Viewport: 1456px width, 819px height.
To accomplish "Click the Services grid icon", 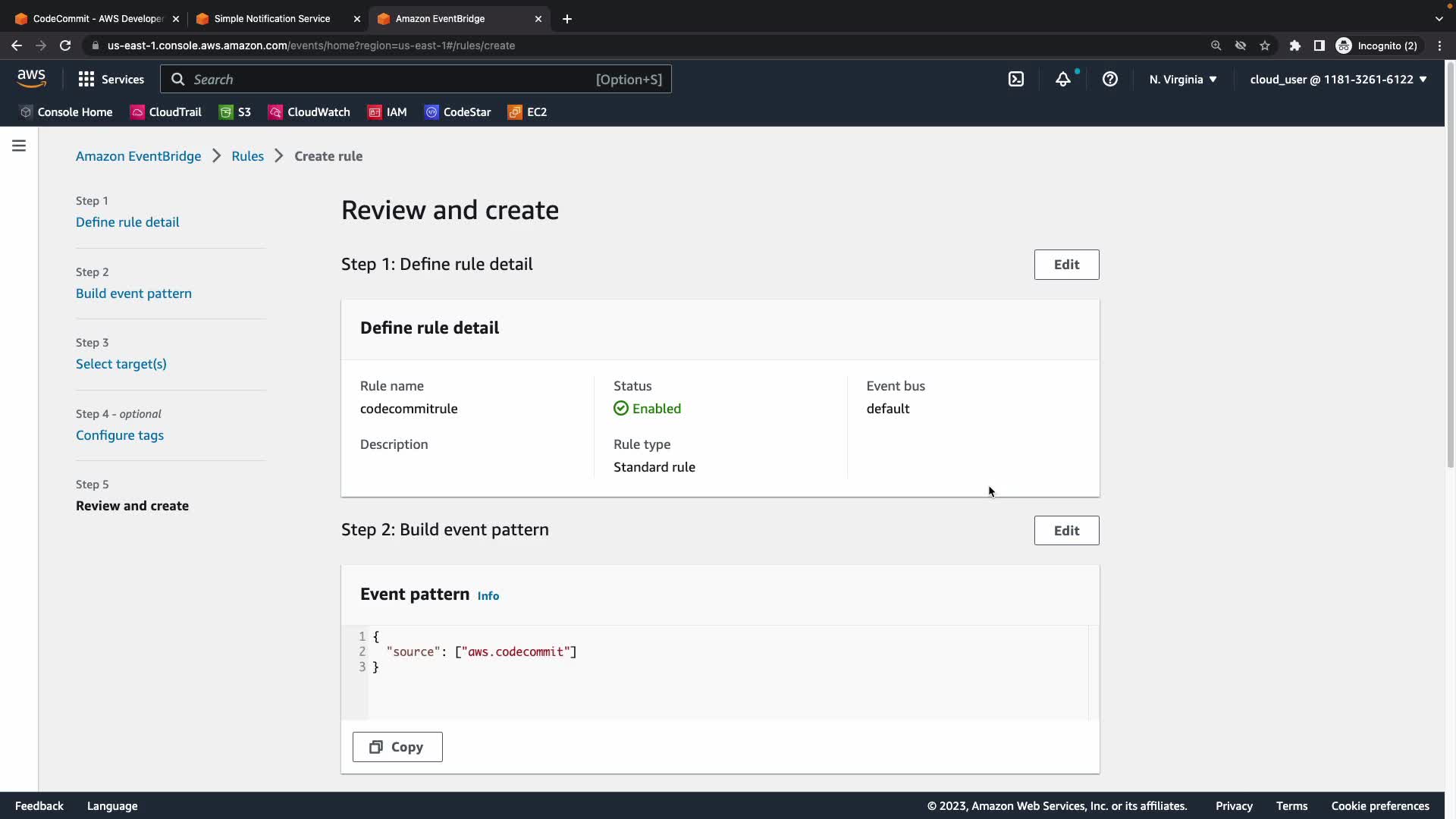I will tap(86, 79).
